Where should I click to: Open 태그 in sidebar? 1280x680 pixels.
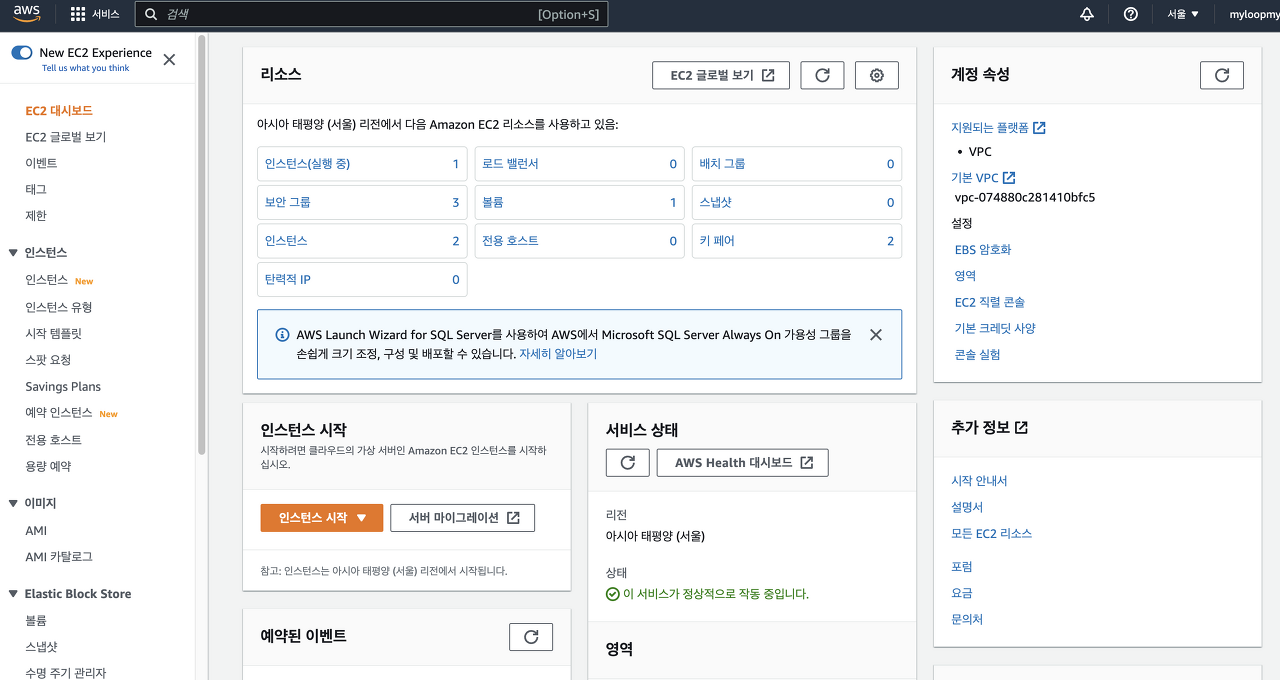coord(36,189)
